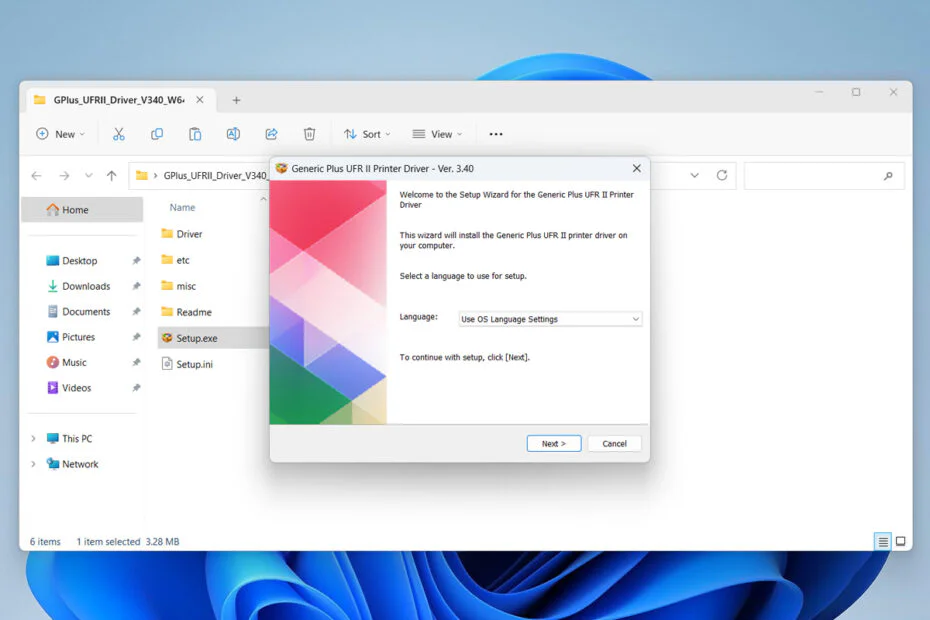Screen dimensions: 930x620
Task: Expand the This PC tree node
Action: [33, 438]
